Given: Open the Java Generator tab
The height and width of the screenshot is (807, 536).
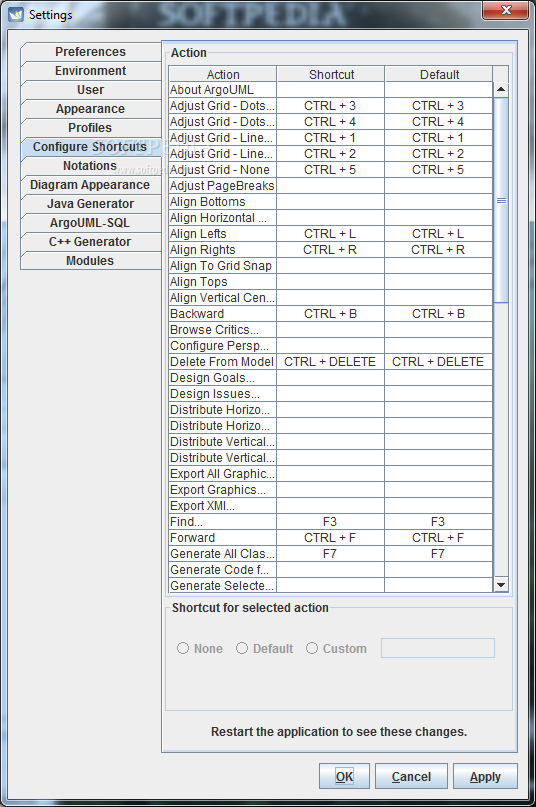Looking at the screenshot, I should click(91, 204).
